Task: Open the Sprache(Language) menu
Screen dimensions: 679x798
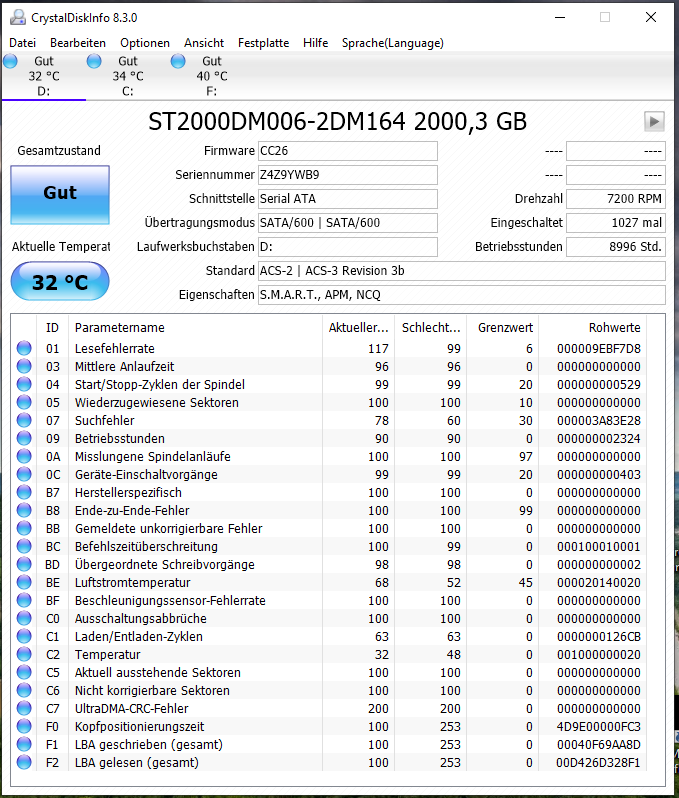Action: (393, 43)
